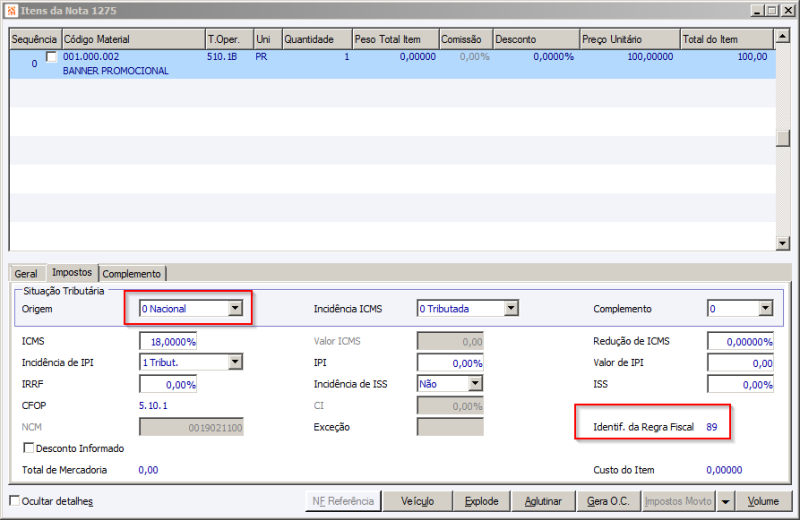Screen dimensions: 800x520
Task: Expand the Incidência ICMS dropdown
Action: click(511, 308)
